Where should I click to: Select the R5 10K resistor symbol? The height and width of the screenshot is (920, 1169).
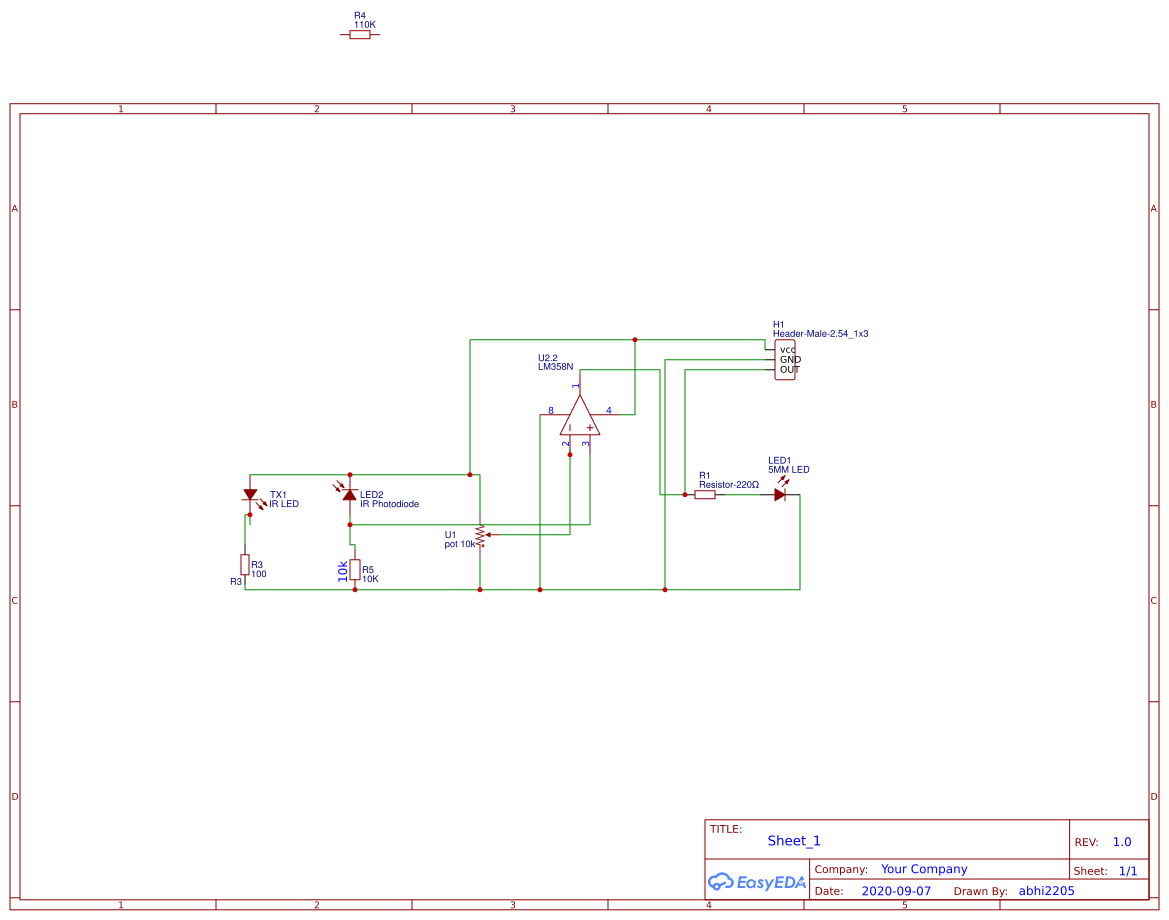(x=357, y=569)
